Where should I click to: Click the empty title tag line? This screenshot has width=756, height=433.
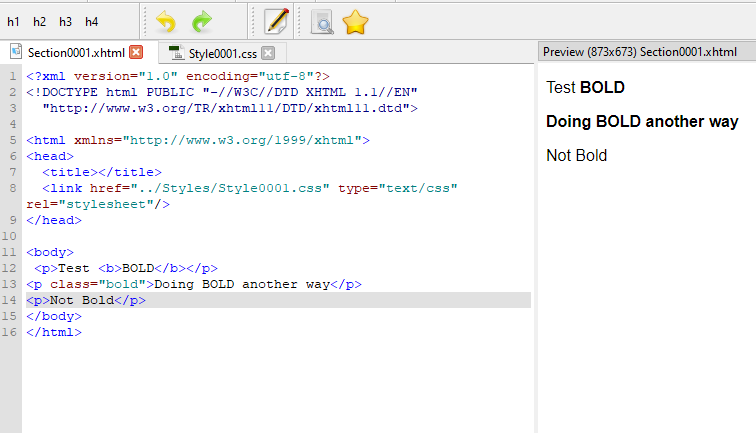(102, 172)
